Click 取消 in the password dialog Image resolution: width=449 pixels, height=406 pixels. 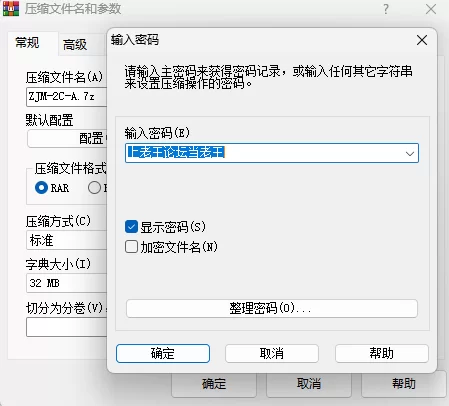272,353
